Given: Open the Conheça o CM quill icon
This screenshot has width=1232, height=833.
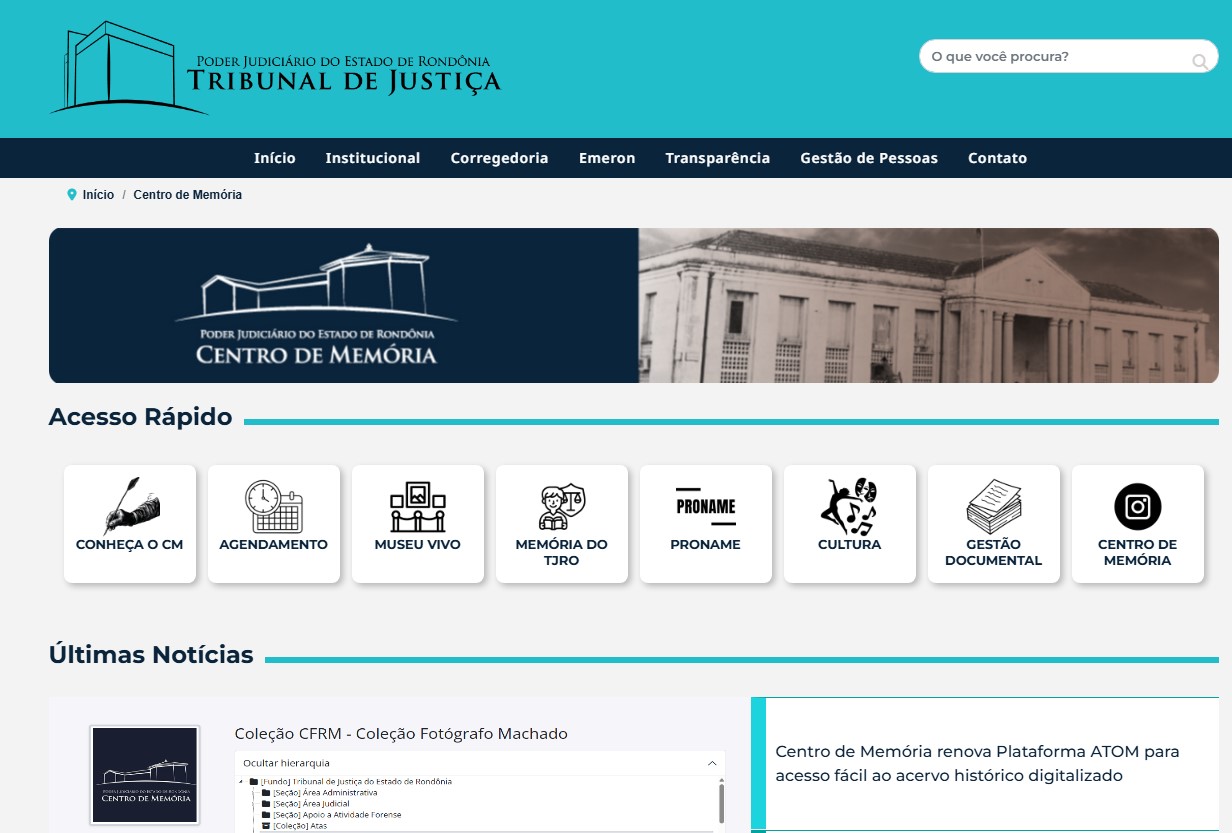Looking at the screenshot, I should coord(130,507).
